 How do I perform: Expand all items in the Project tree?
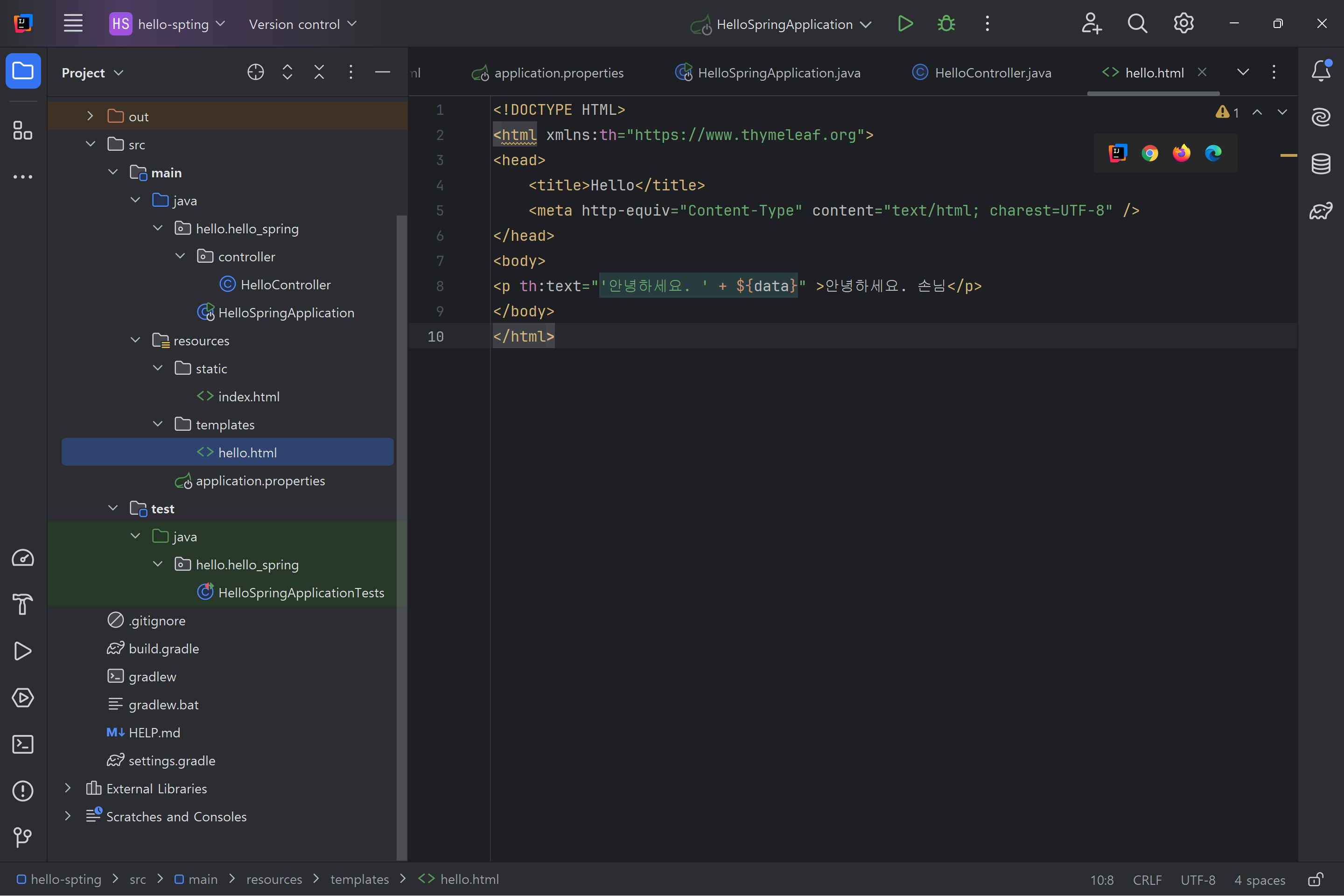click(x=287, y=72)
